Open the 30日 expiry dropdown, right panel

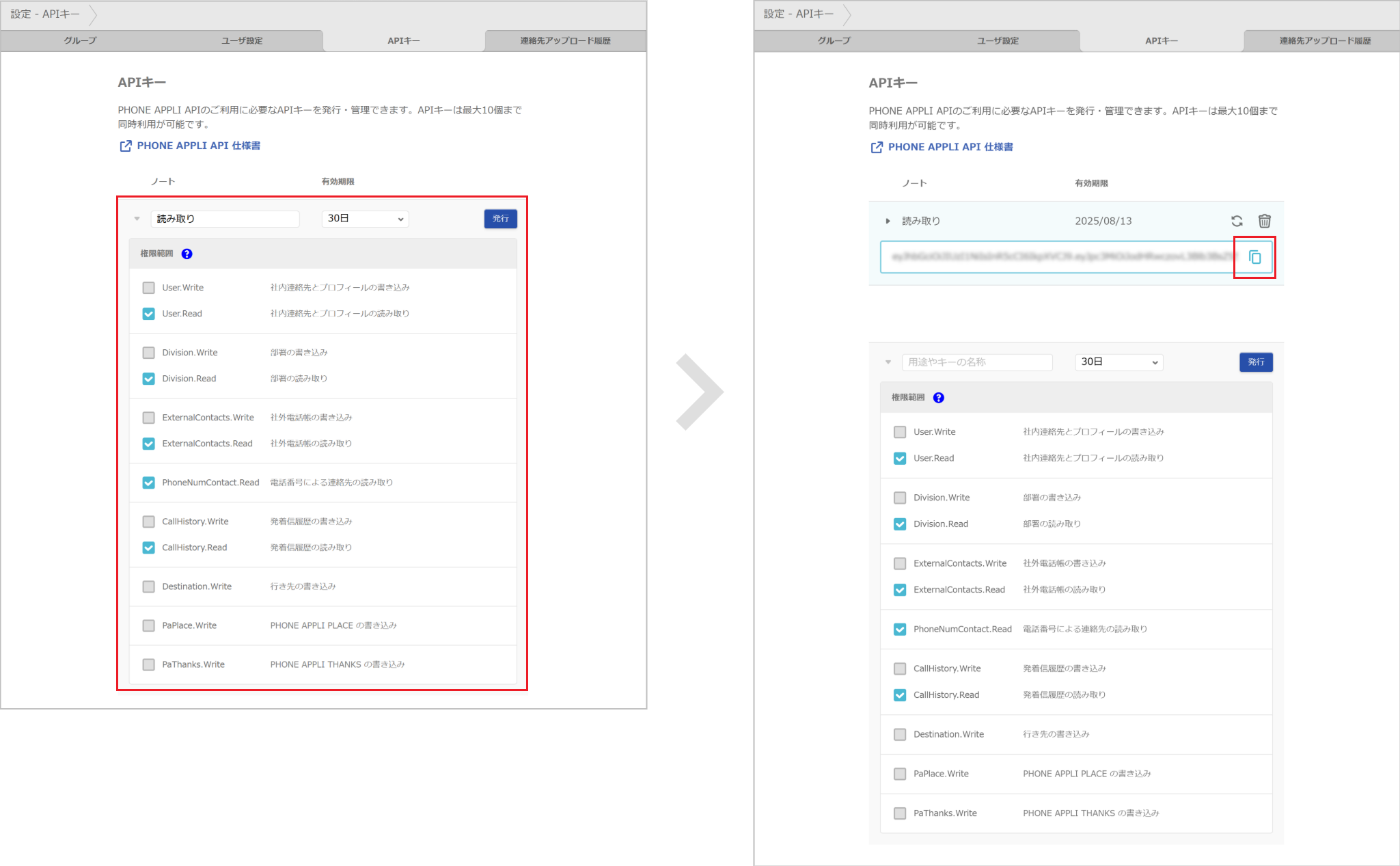[x=1119, y=362]
